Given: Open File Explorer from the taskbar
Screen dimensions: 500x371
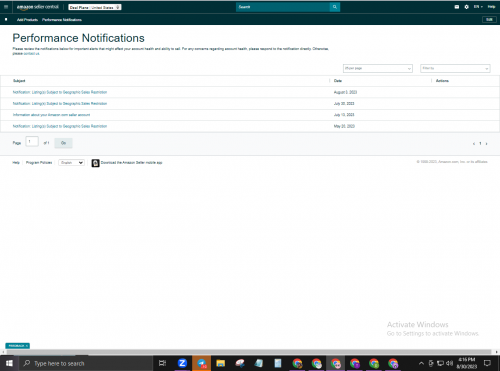Looking at the screenshot, I should pyautogui.click(x=220, y=363).
